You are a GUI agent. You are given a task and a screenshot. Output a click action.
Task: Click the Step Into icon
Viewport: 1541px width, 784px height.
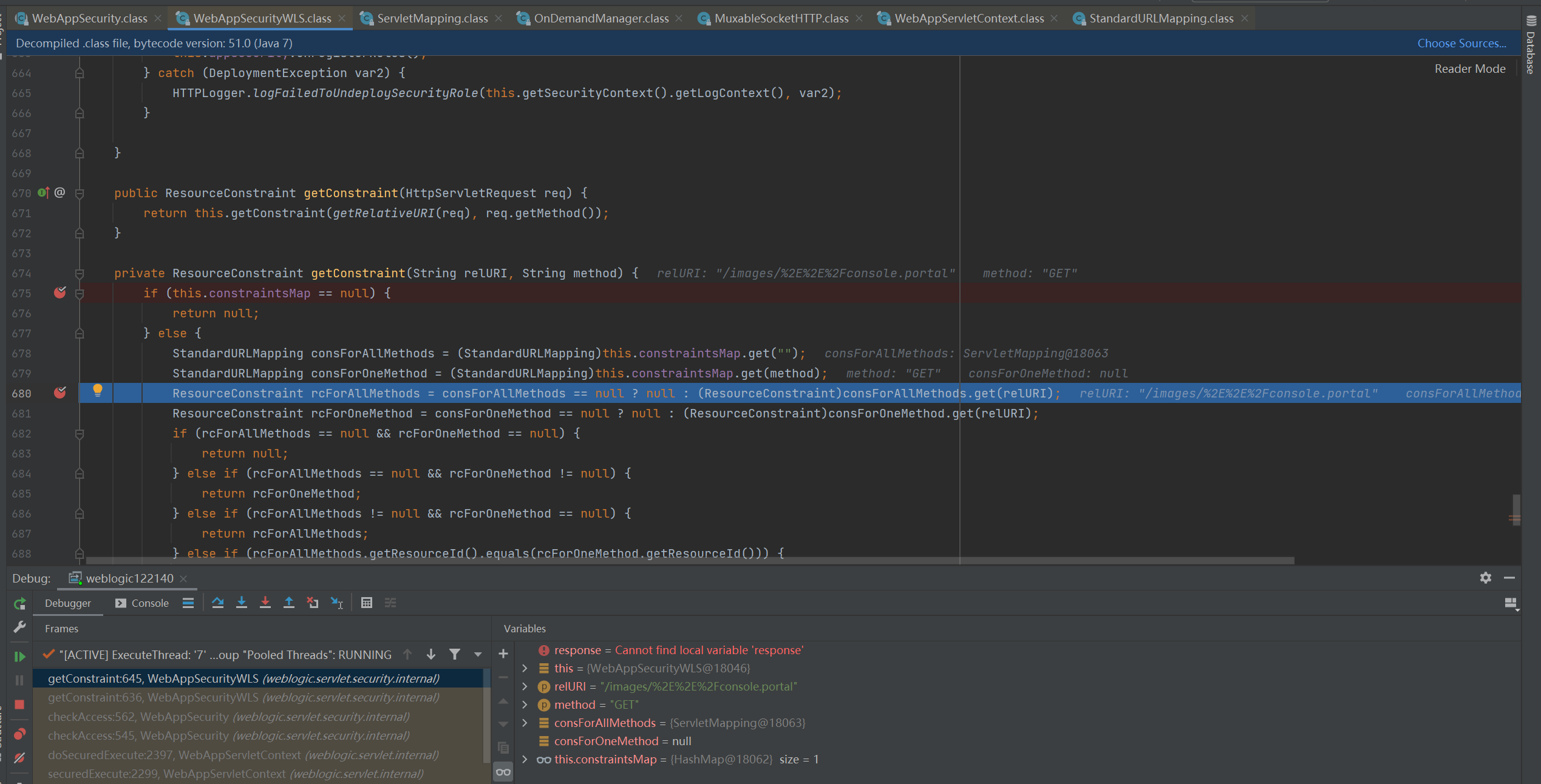click(x=242, y=603)
